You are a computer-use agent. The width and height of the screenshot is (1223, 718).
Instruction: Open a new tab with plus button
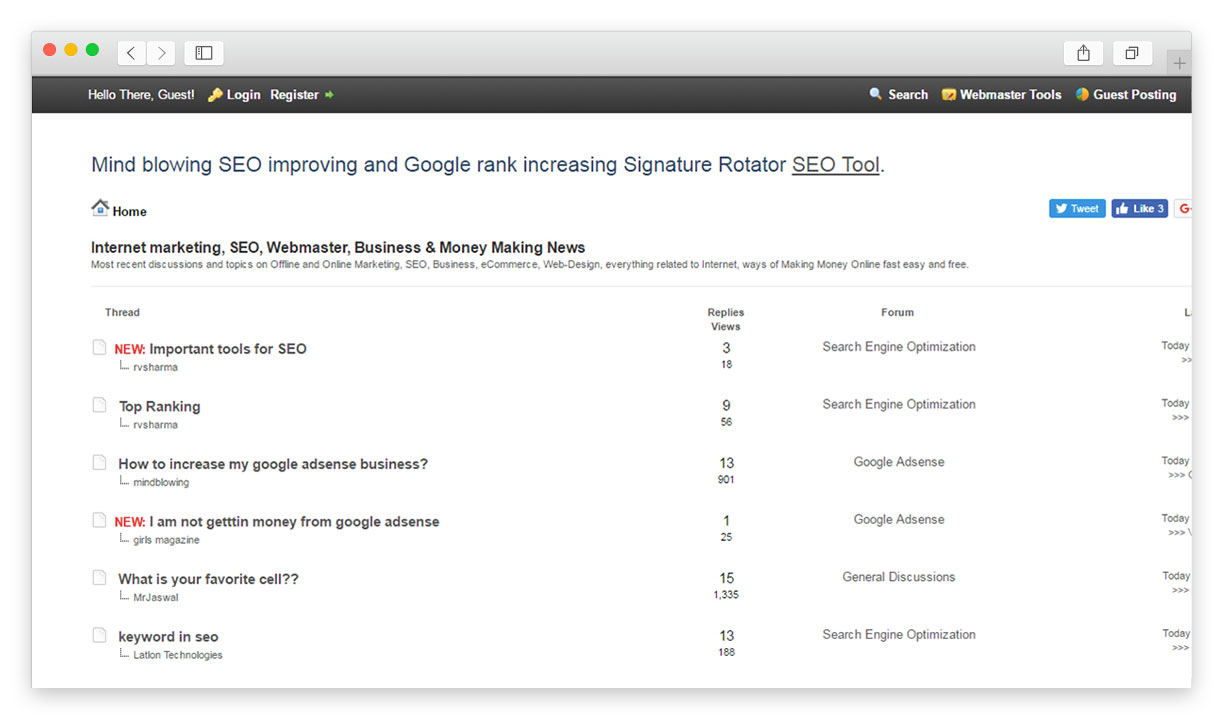[1179, 63]
